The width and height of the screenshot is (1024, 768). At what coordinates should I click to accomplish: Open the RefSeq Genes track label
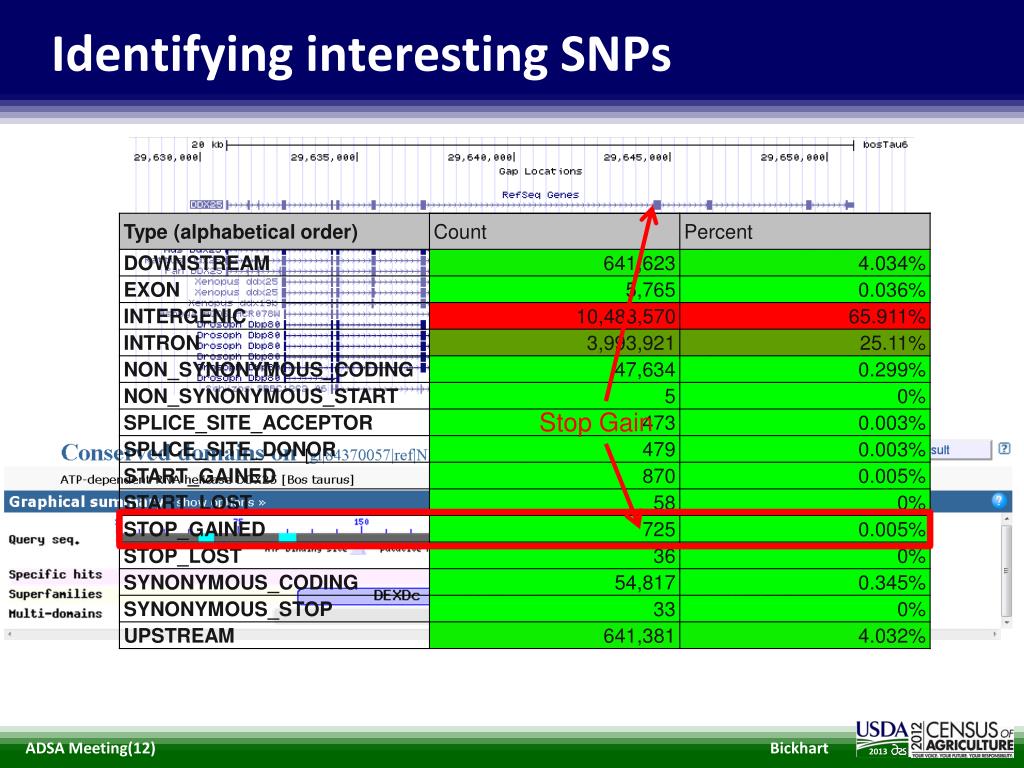(540, 195)
